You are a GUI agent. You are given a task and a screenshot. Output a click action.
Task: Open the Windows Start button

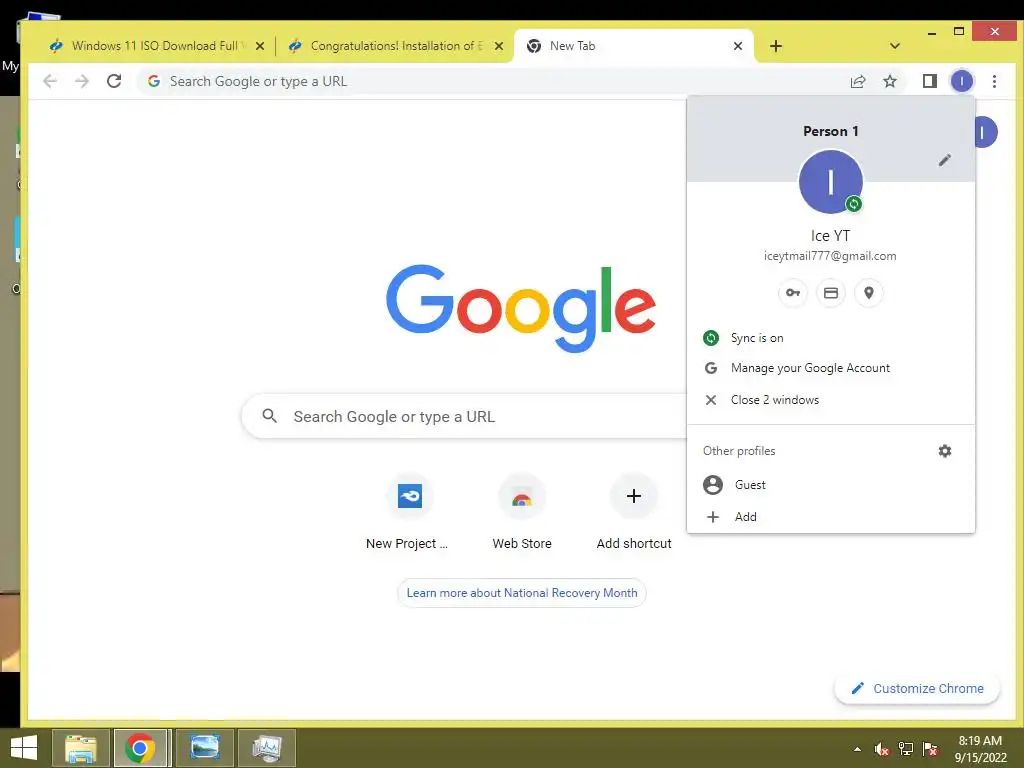click(x=24, y=748)
